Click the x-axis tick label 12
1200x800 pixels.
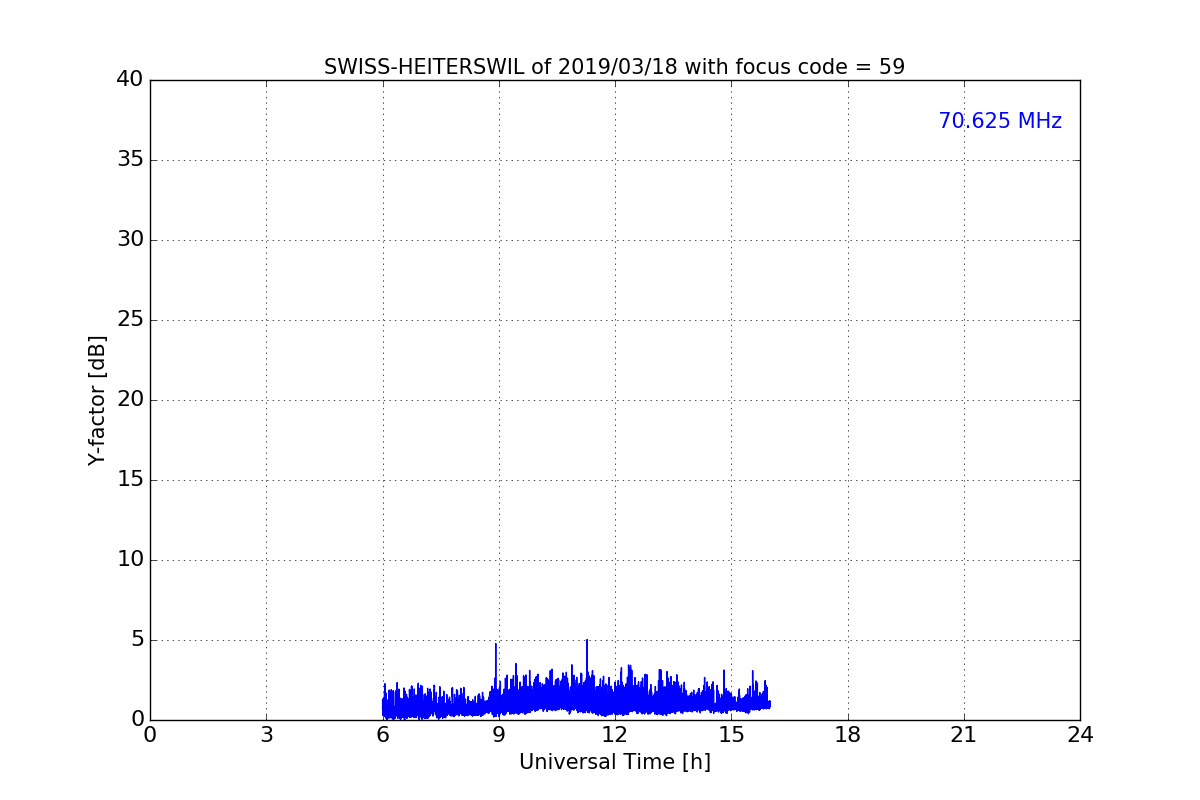pyautogui.click(x=615, y=735)
